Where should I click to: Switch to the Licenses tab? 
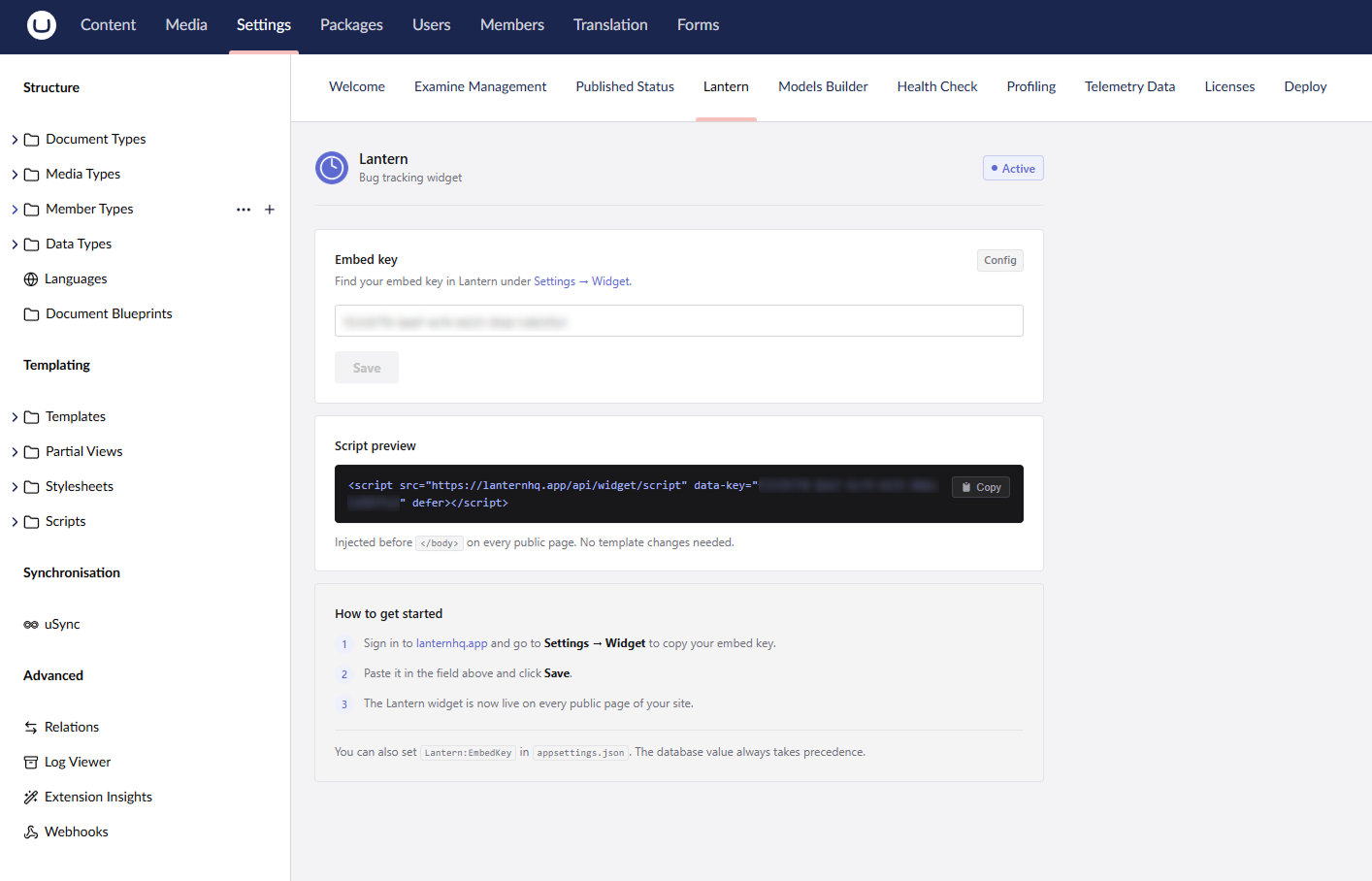coord(1229,87)
